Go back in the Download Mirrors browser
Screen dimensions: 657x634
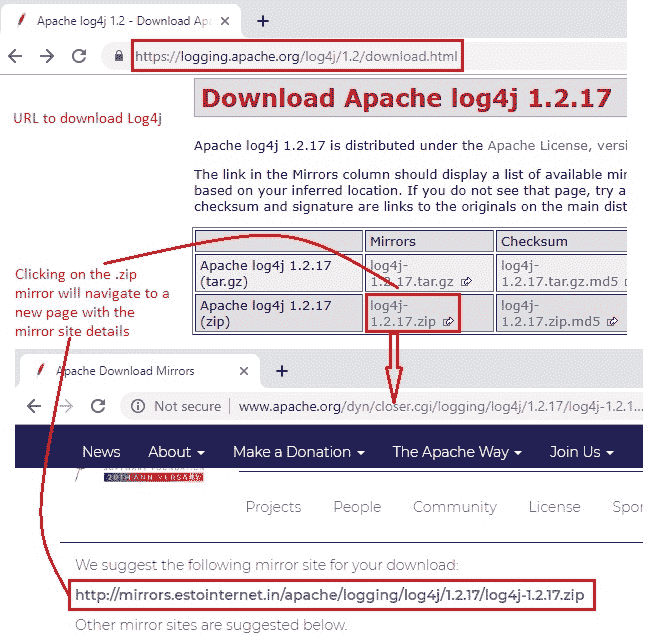(34, 406)
